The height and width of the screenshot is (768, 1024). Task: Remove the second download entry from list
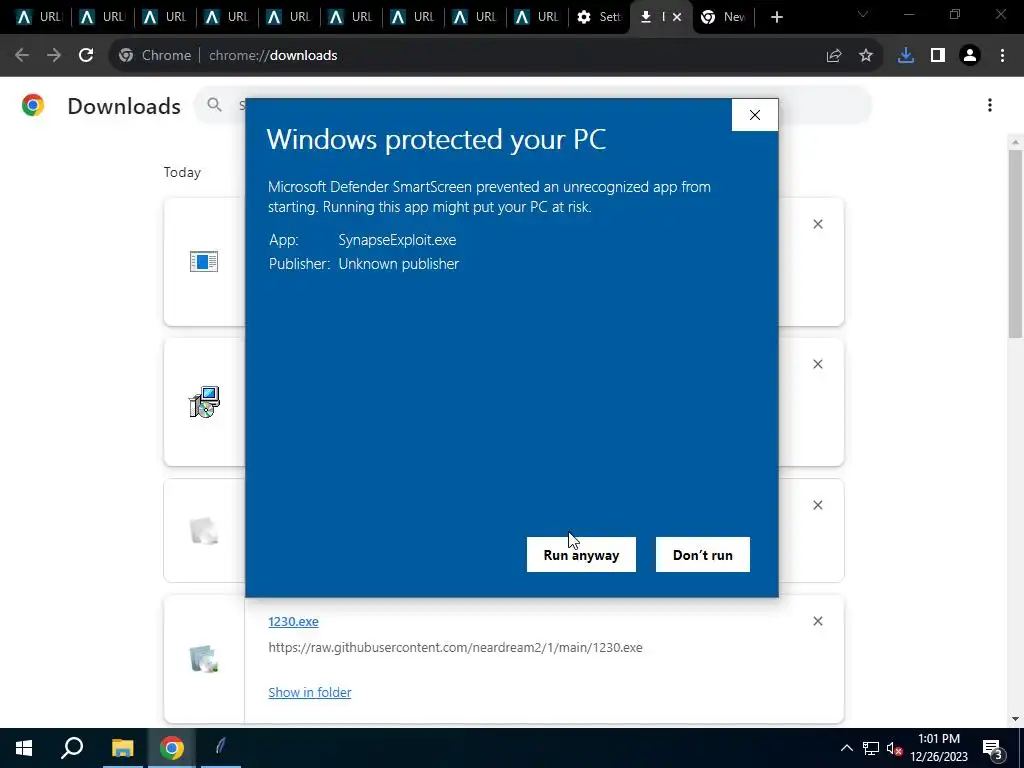tap(818, 364)
